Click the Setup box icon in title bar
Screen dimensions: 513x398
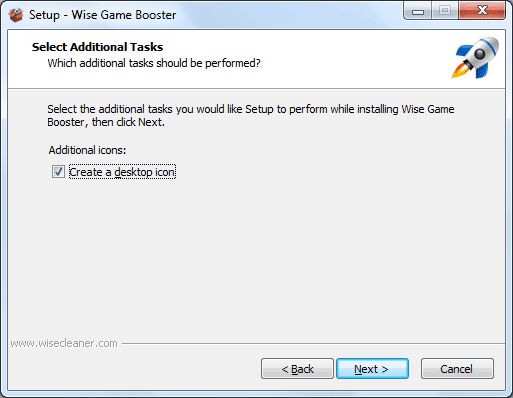[16, 15]
